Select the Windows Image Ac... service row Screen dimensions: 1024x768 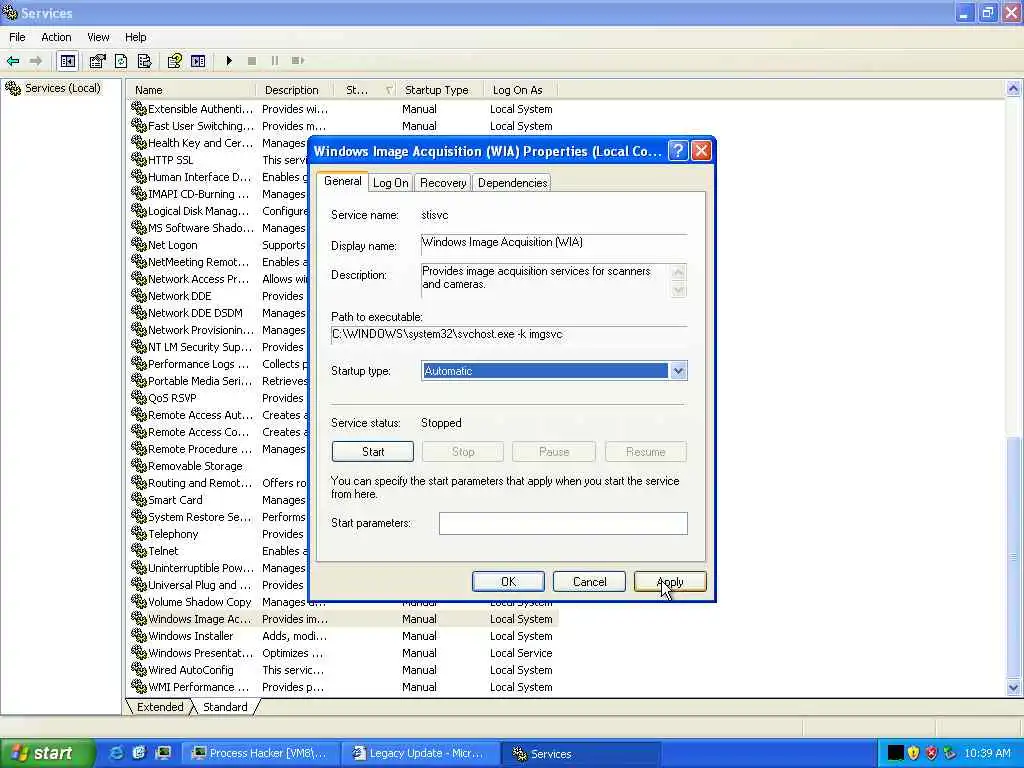344,618
